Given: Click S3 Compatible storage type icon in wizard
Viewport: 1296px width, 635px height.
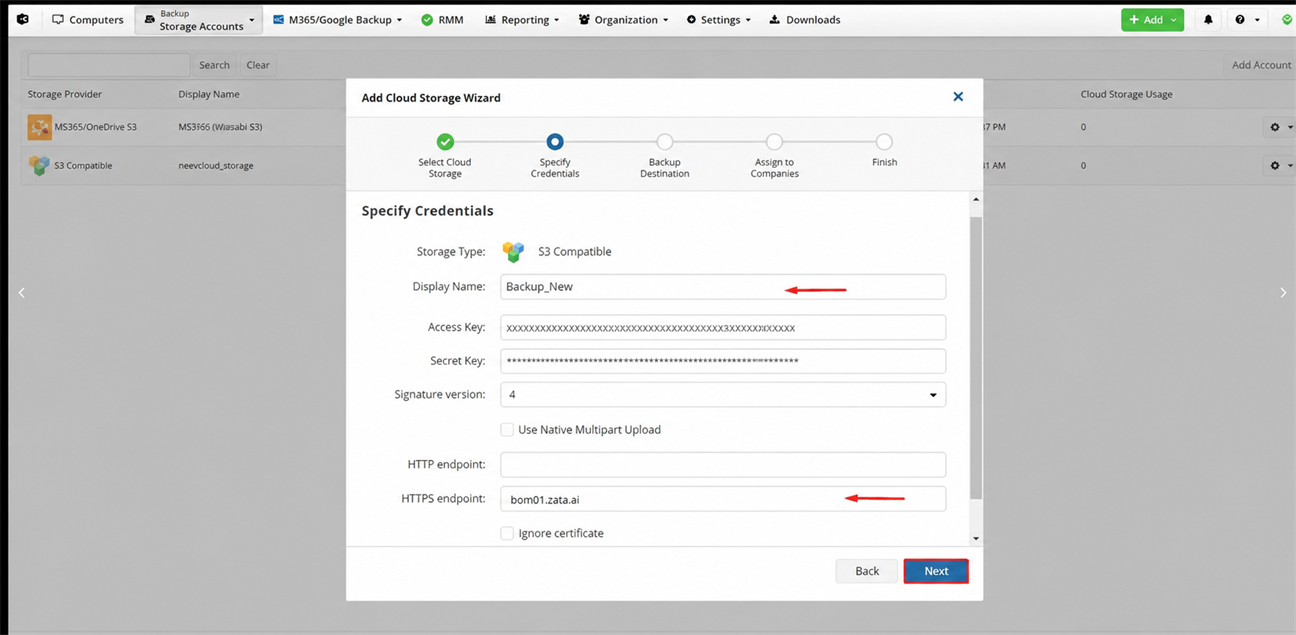Looking at the screenshot, I should pos(513,251).
